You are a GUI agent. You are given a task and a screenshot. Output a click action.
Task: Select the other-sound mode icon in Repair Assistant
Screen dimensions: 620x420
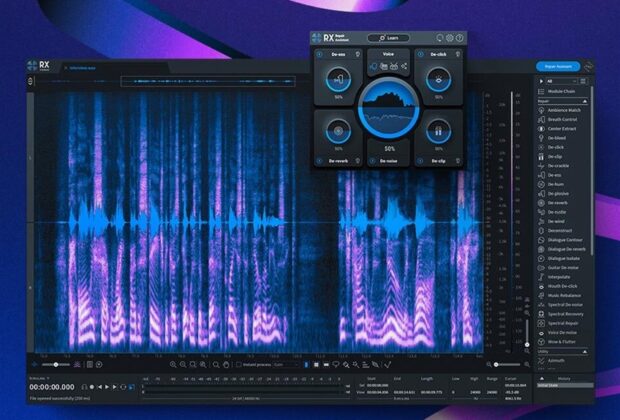[404, 66]
